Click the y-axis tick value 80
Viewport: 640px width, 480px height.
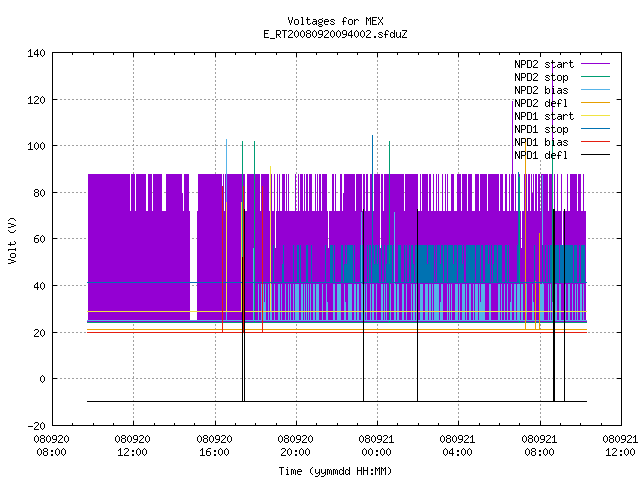tap(39, 193)
